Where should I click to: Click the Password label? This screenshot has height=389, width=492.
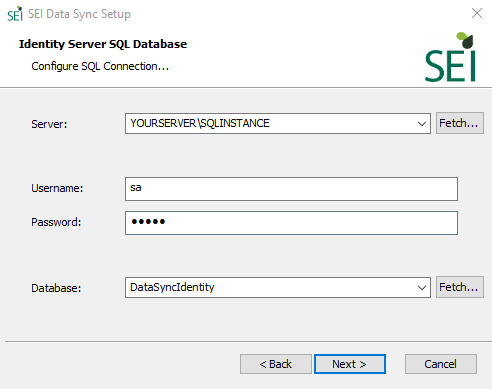coord(56,222)
